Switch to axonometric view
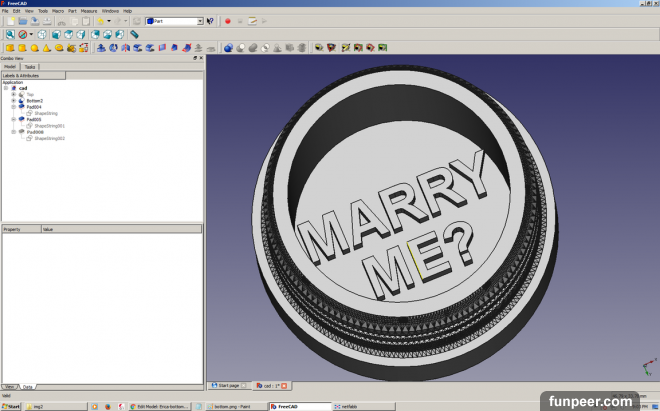The height and width of the screenshot is (411, 660). (42, 34)
